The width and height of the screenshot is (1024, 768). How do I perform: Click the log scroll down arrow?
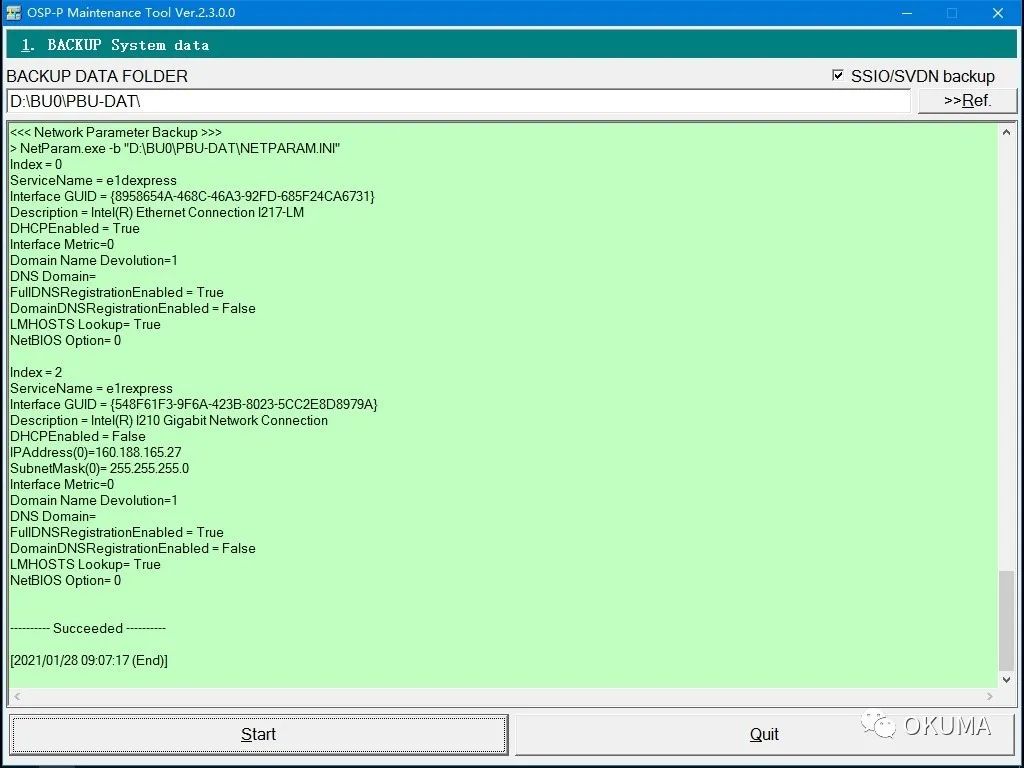pos(1006,679)
